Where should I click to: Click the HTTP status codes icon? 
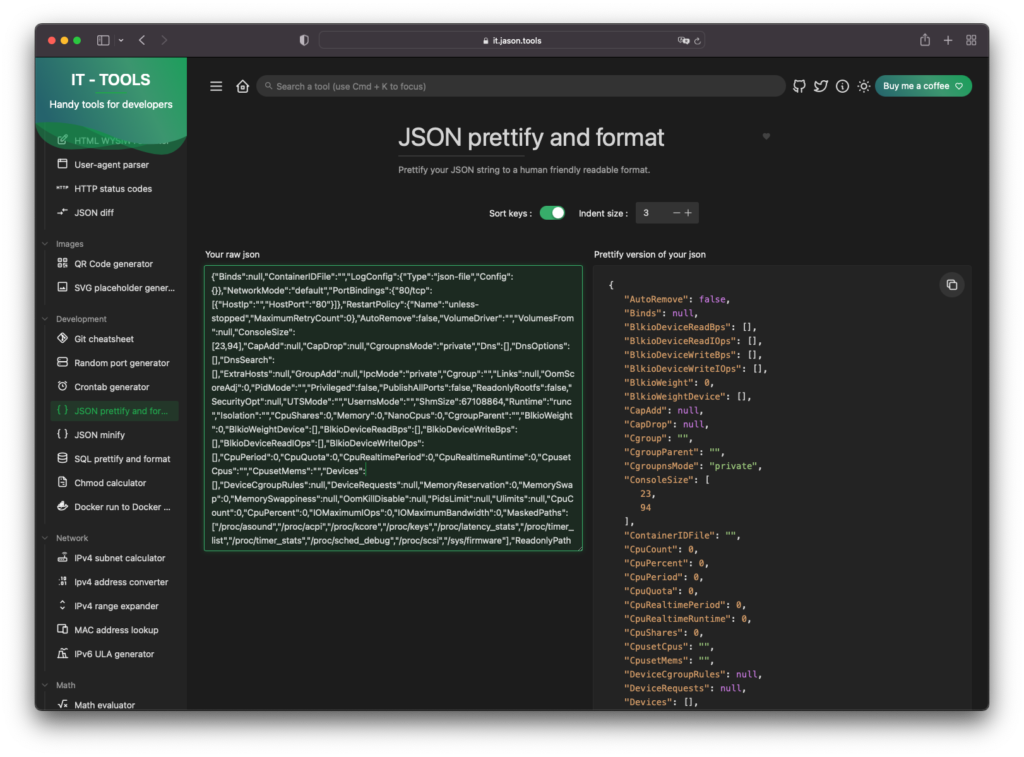coord(62,188)
